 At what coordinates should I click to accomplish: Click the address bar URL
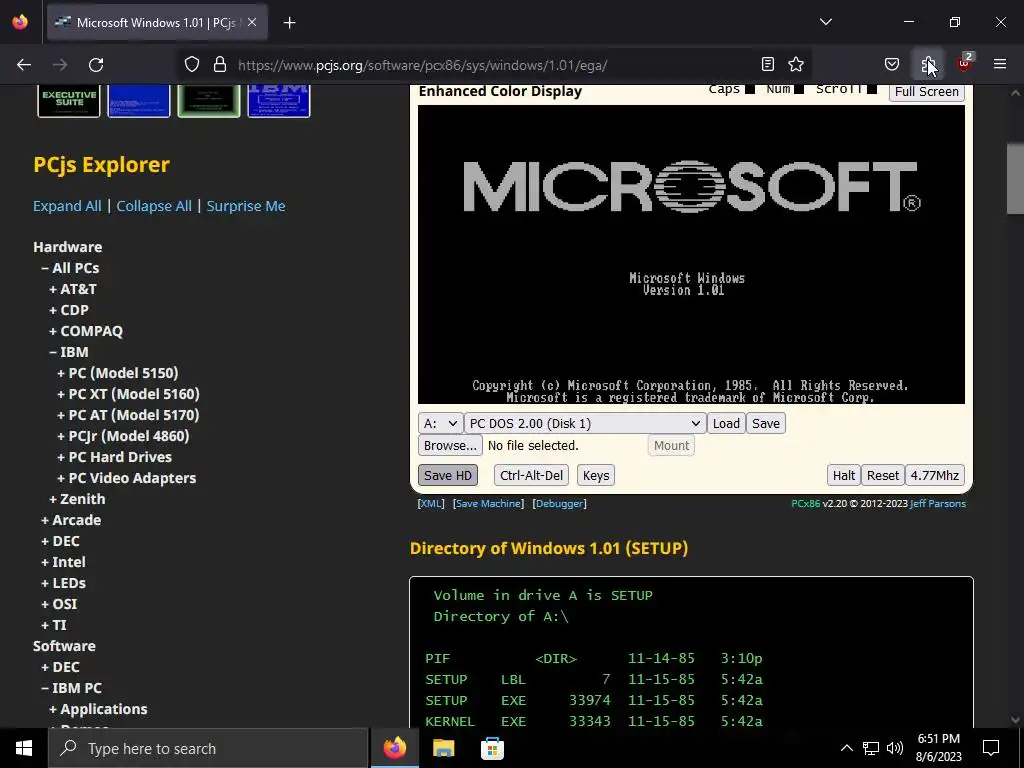point(423,65)
